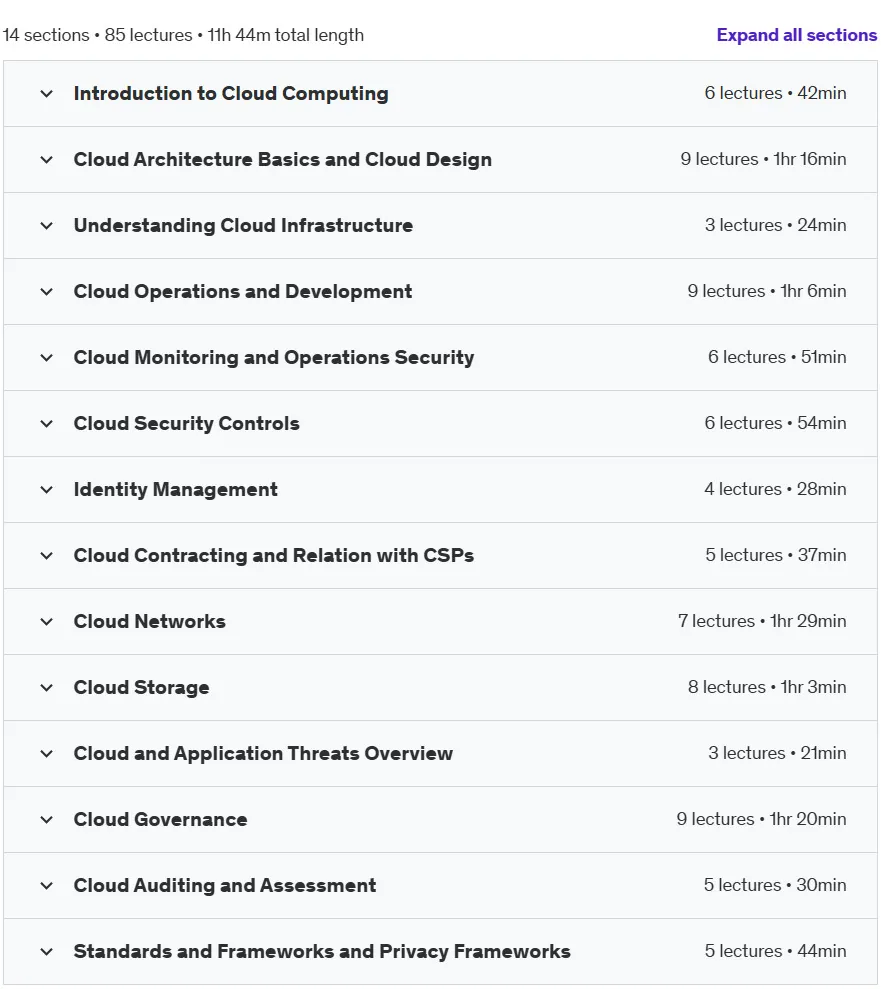Select the Cloud Networks section title
The height and width of the screenshot is (989, 881).
click(x=149, y=621)
